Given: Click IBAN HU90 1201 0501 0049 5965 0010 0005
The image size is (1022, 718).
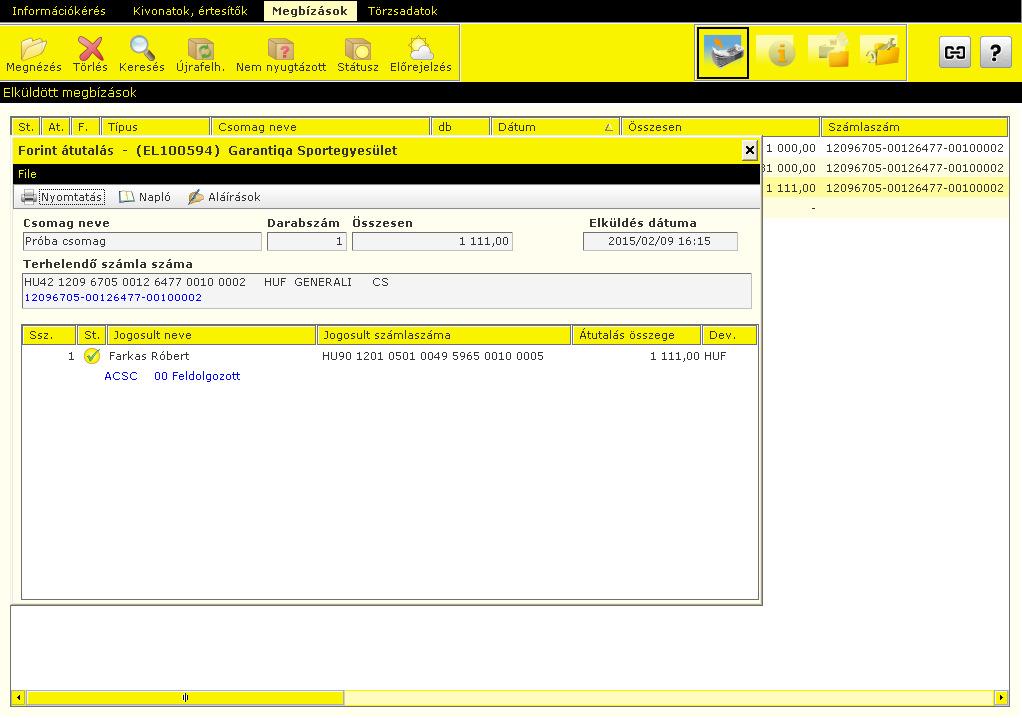Looking at the screenshot, I should 433,356.
